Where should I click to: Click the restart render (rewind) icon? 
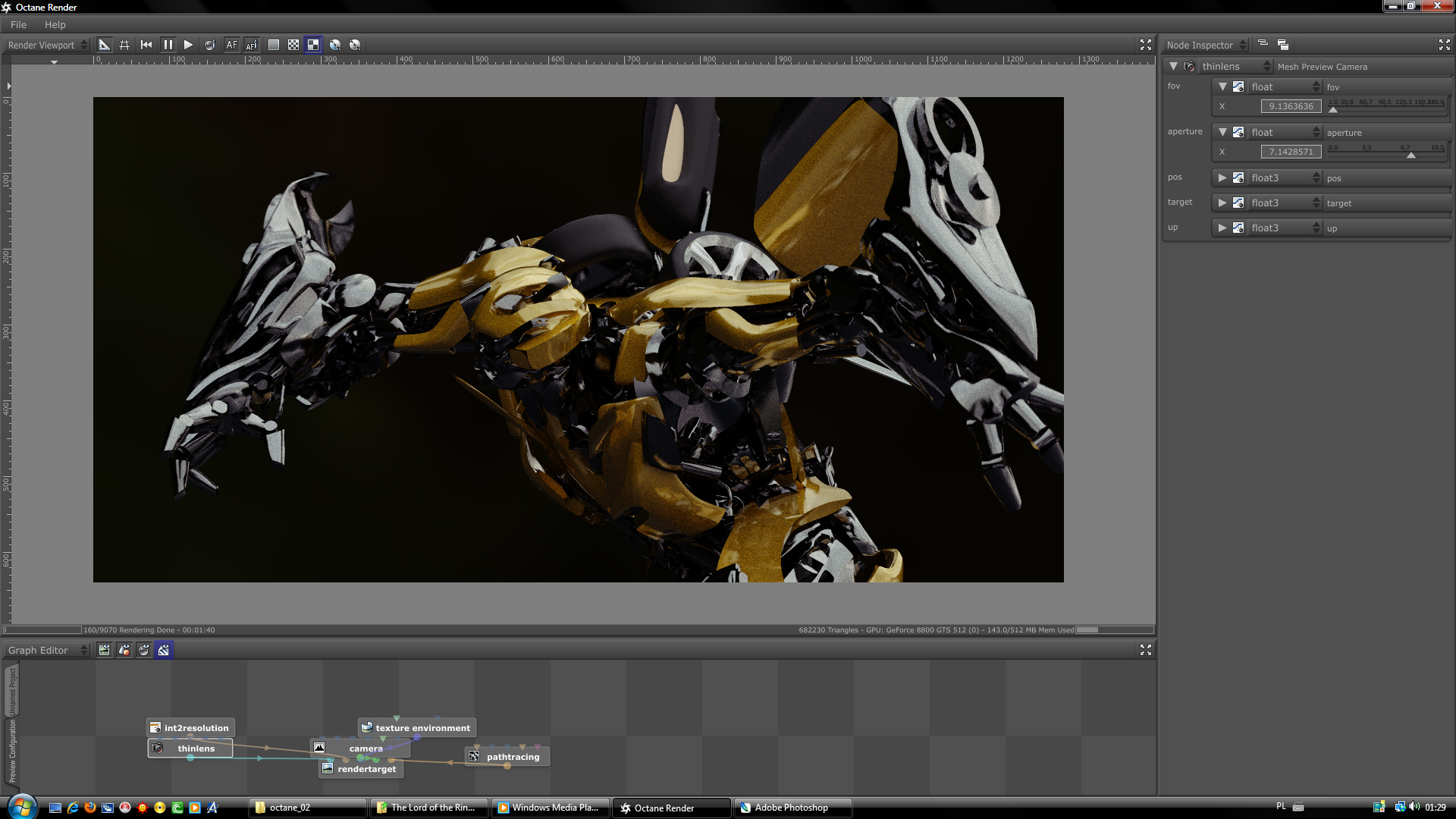pos(146,45)
